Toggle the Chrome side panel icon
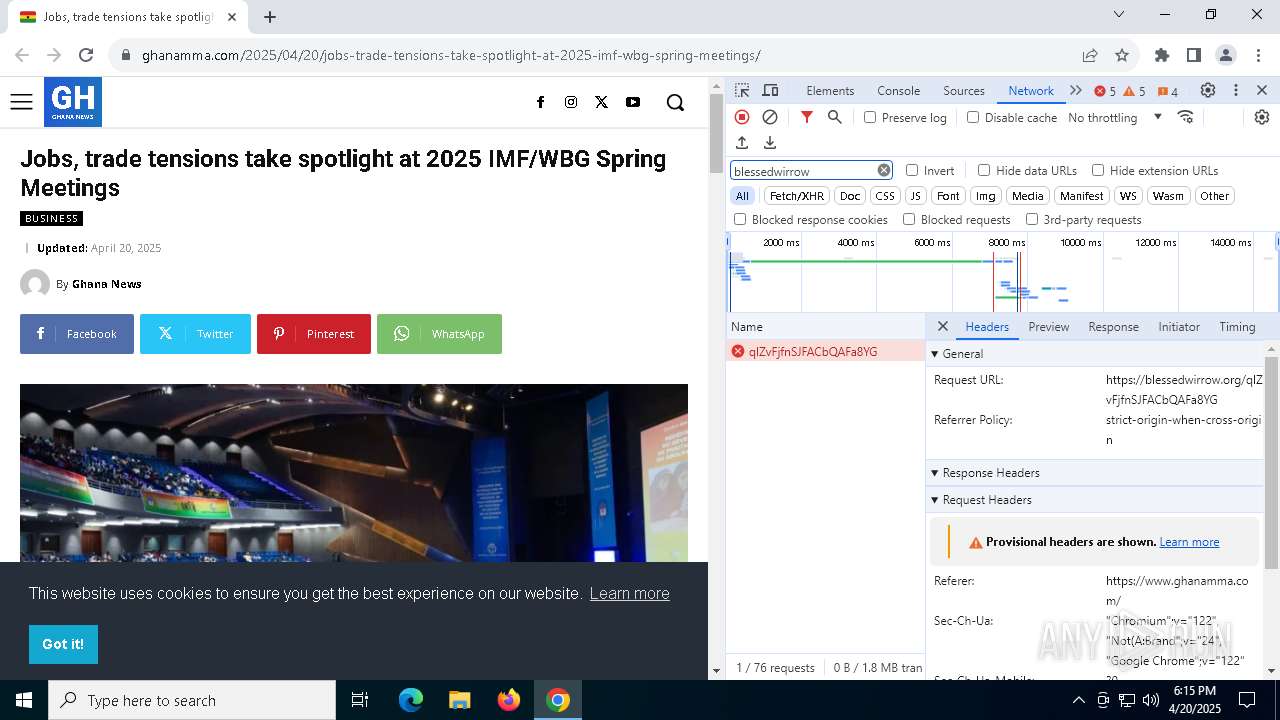 1194,55
